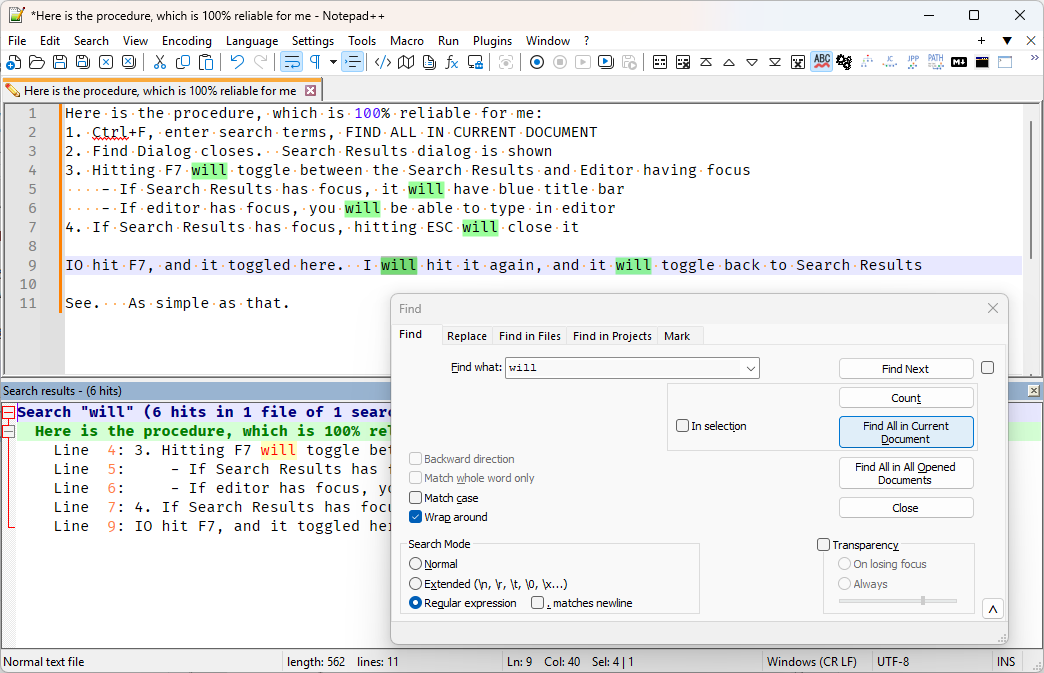This screenshot has width=1044, height=673.
Task: Uncheck the Wrap around option
Action: pos(416,517)
